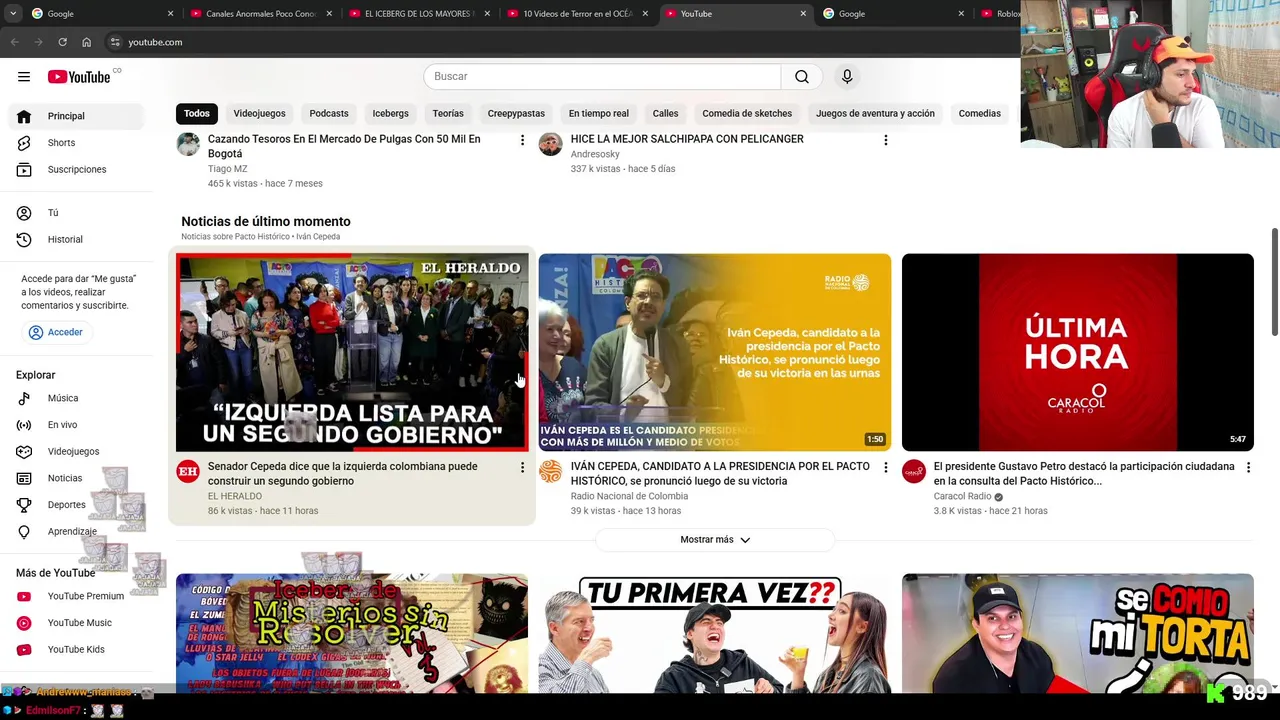
Task: Activate voice search microphone
Action: (x=847, y=77)
